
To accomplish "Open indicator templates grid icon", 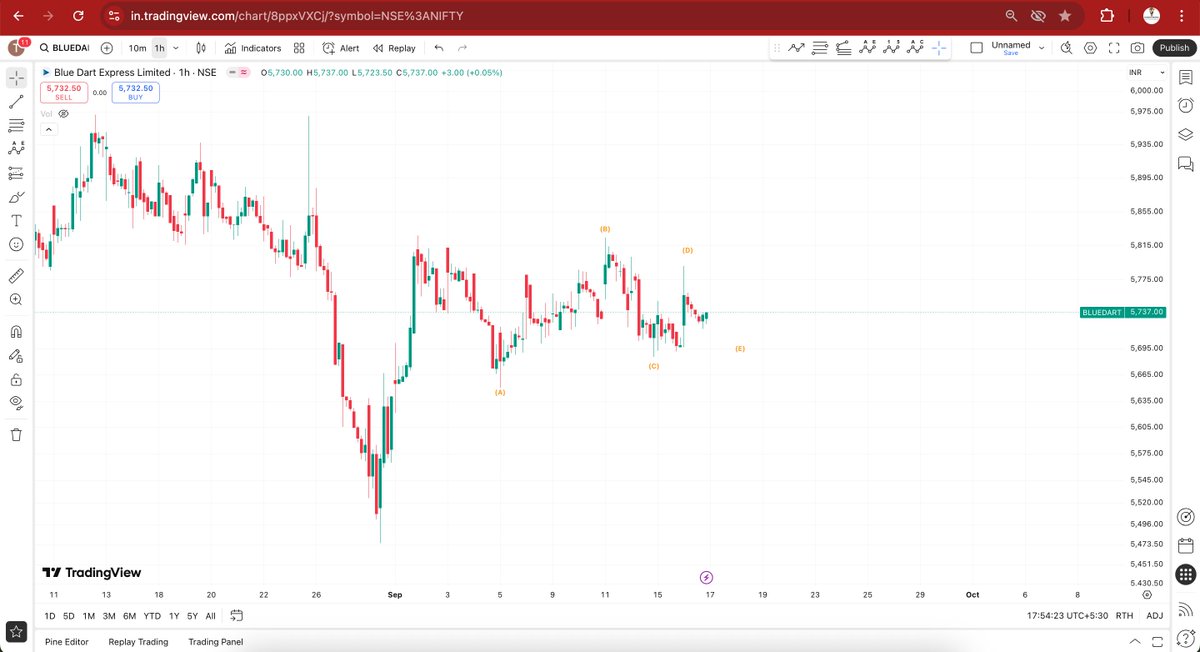I will 299,48.
